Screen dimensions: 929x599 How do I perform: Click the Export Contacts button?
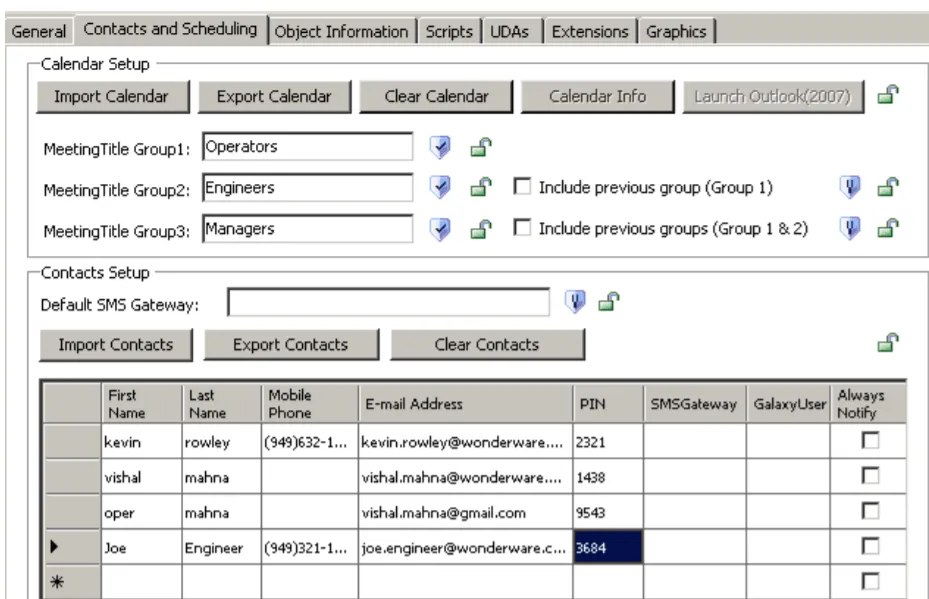tap(293, 342)
